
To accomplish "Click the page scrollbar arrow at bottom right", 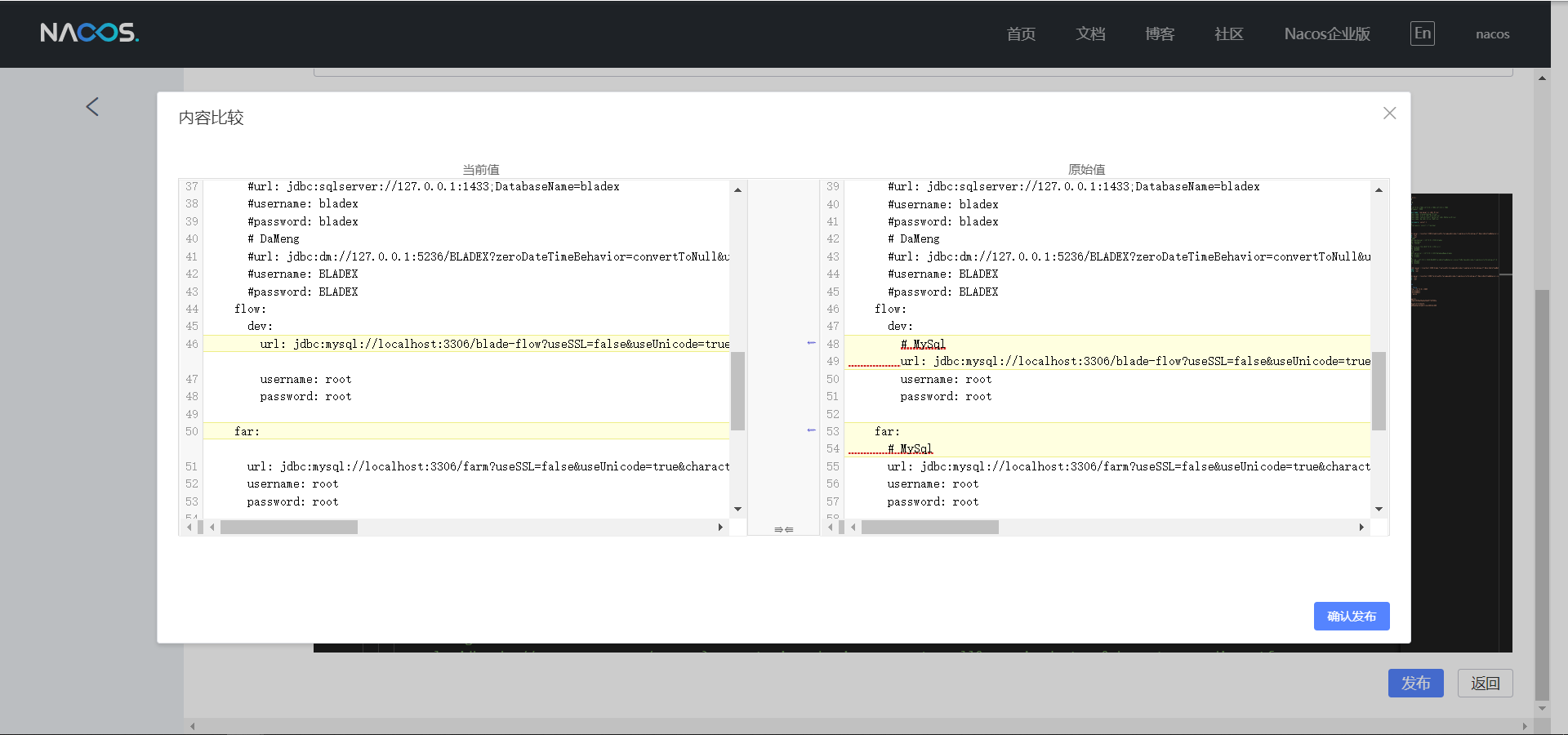I will pyautogui.click(x=1541, y=709).
